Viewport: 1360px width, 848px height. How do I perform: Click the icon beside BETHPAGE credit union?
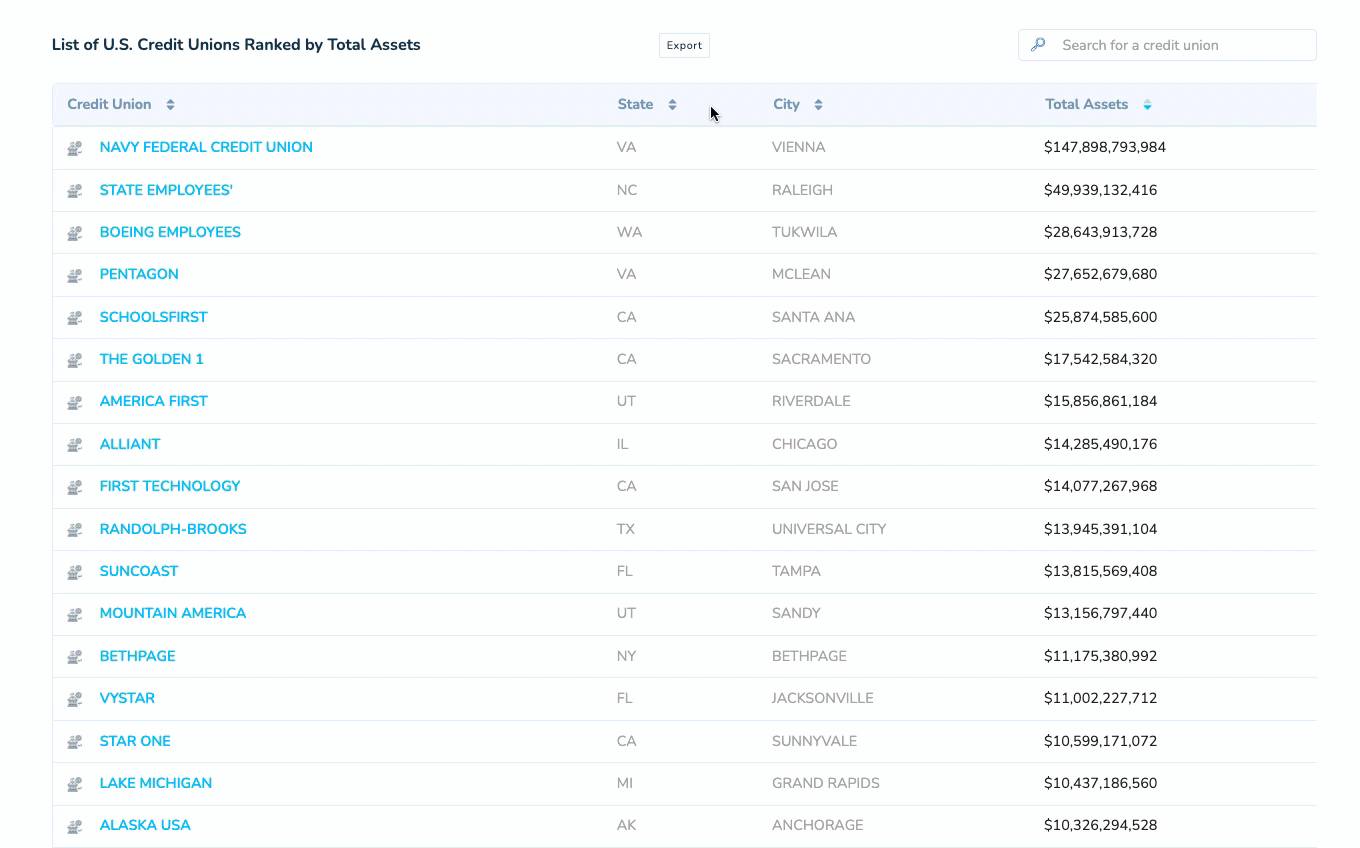(x=75, y=657)
